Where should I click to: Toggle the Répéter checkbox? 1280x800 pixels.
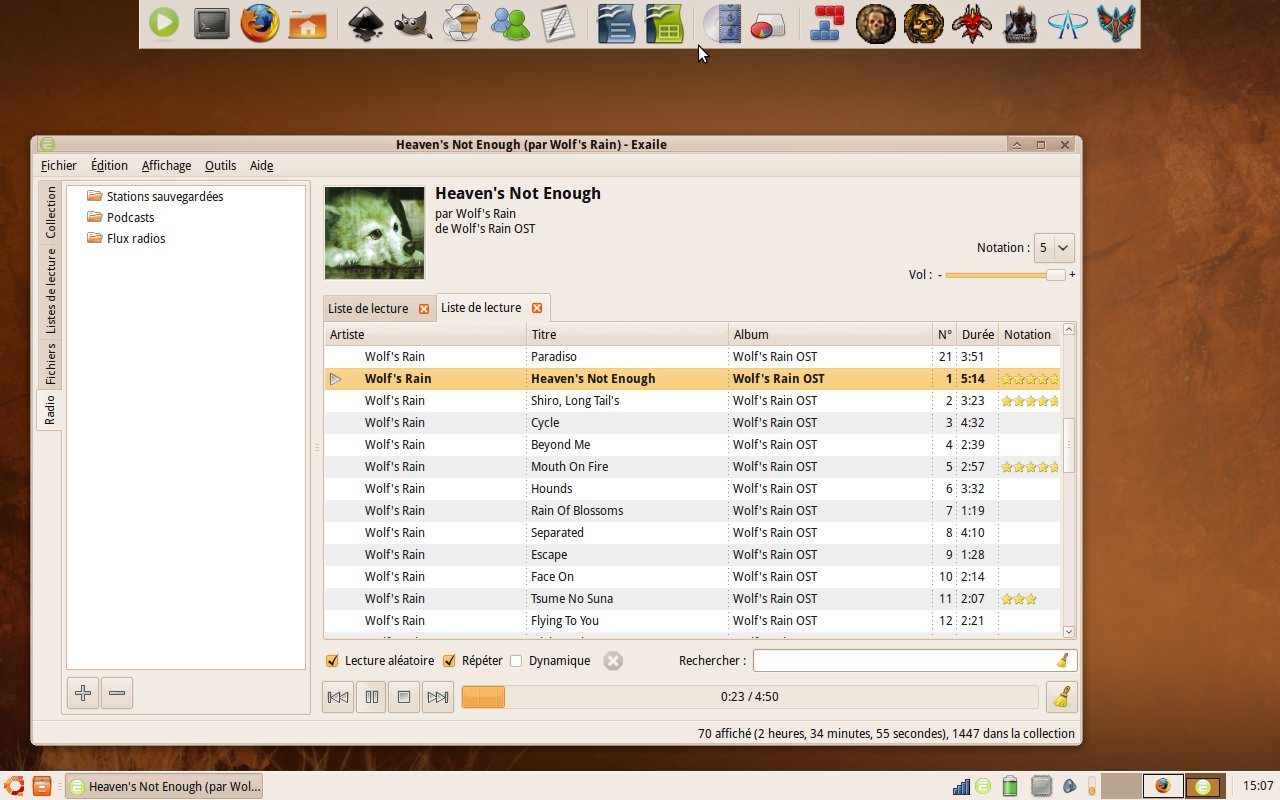click(x=449, y=660)
